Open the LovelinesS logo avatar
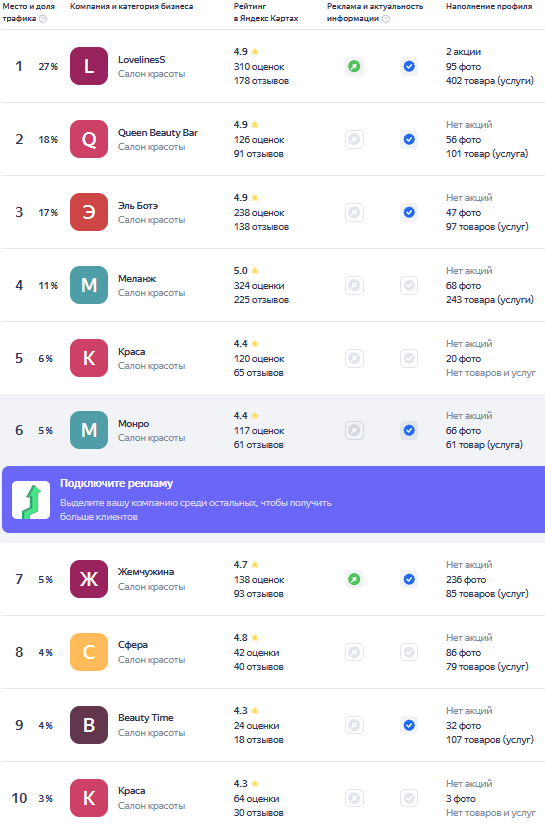545x825 pixels. click(89, 66)
